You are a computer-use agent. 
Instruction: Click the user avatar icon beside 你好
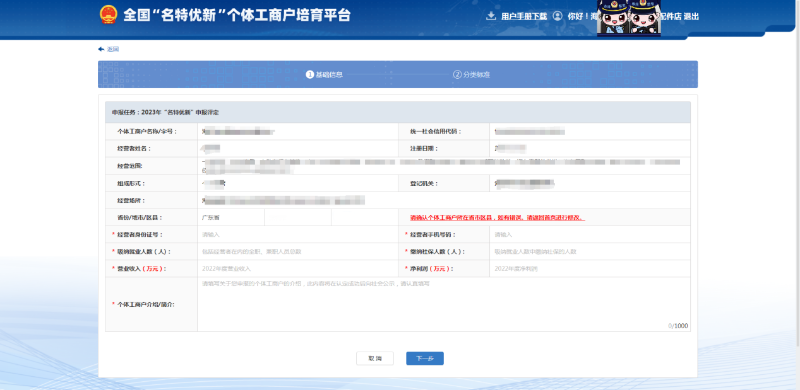coord(558,16)
